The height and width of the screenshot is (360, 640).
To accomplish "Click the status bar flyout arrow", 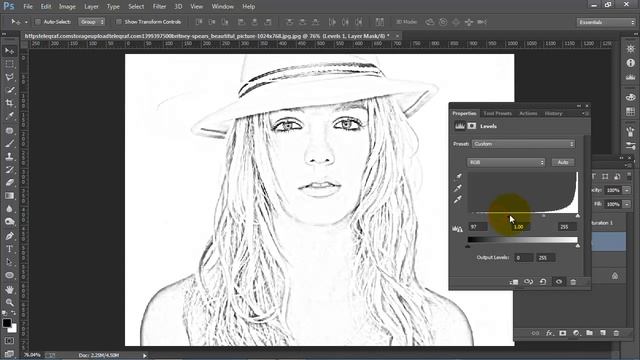I will [144, 356].
